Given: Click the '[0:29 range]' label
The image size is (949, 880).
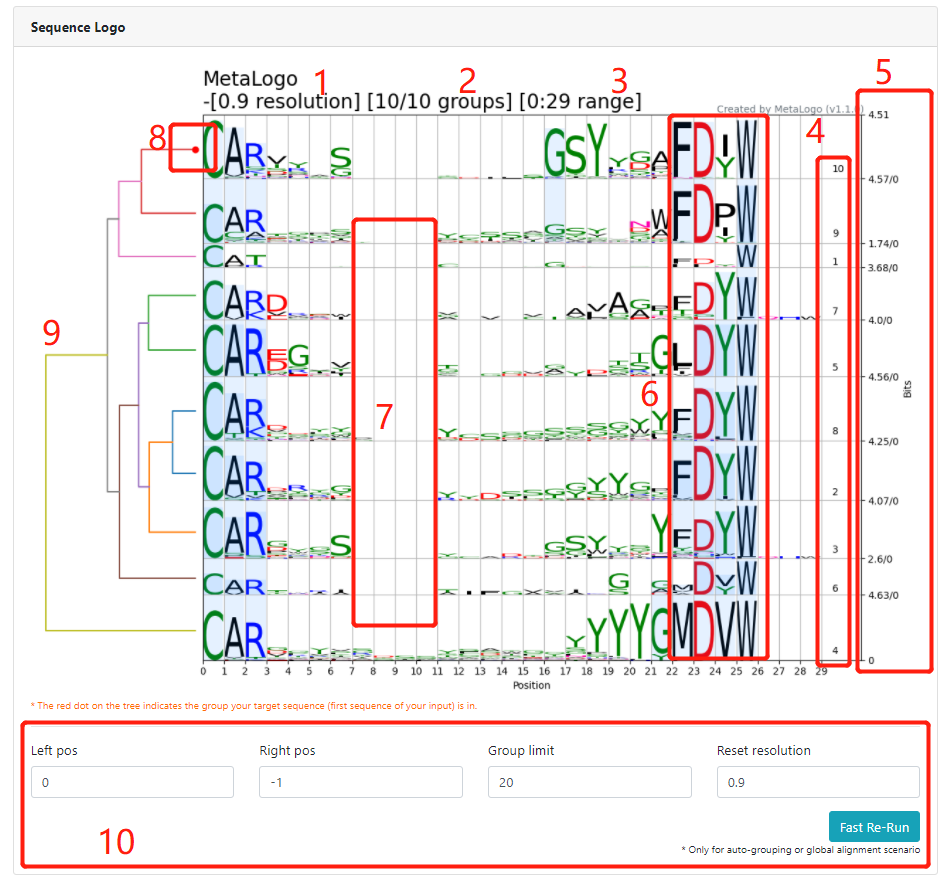Looking at the screenshot, I should click(x=580, y=101).
